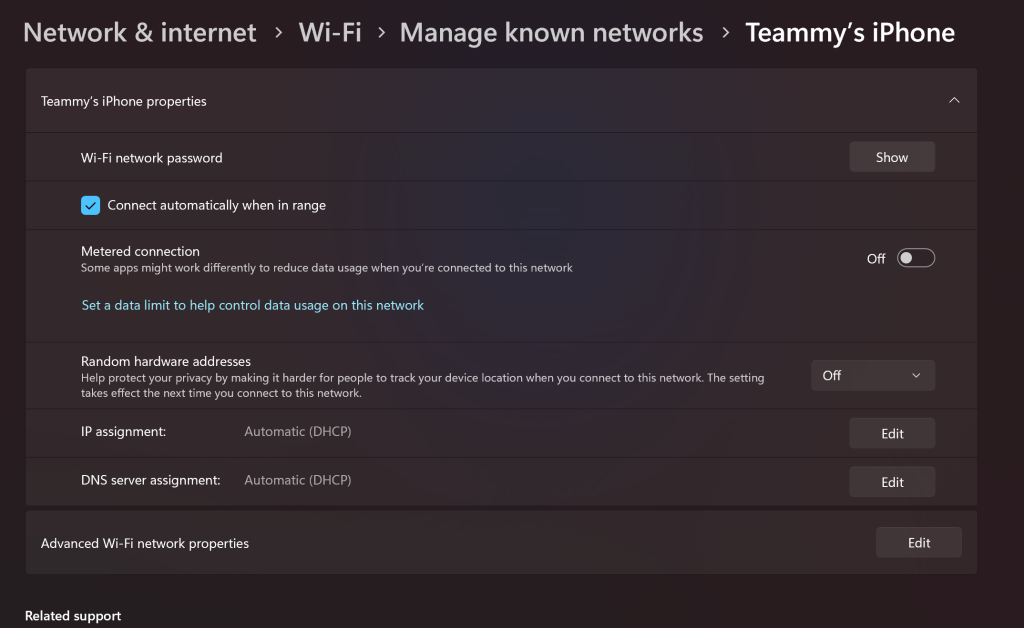Click the "Teammy's iPhone" page title
1024x628 pixels.
tap(850, 33)
